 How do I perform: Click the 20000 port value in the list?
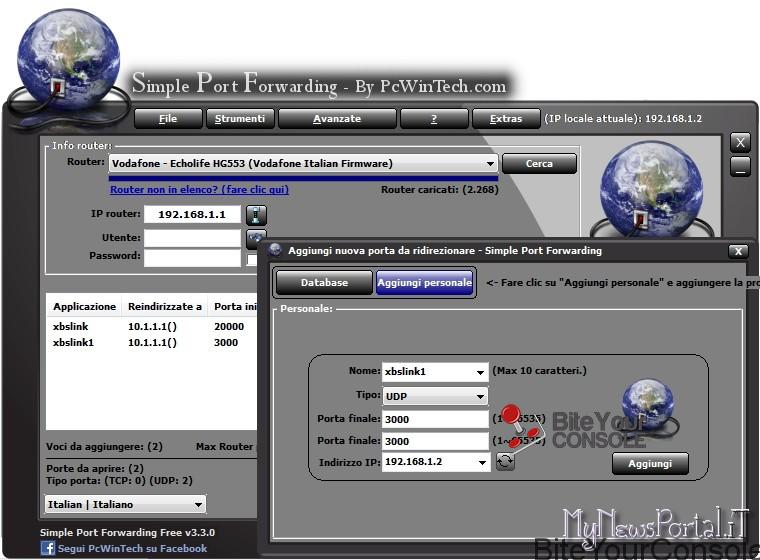(229, 326)
